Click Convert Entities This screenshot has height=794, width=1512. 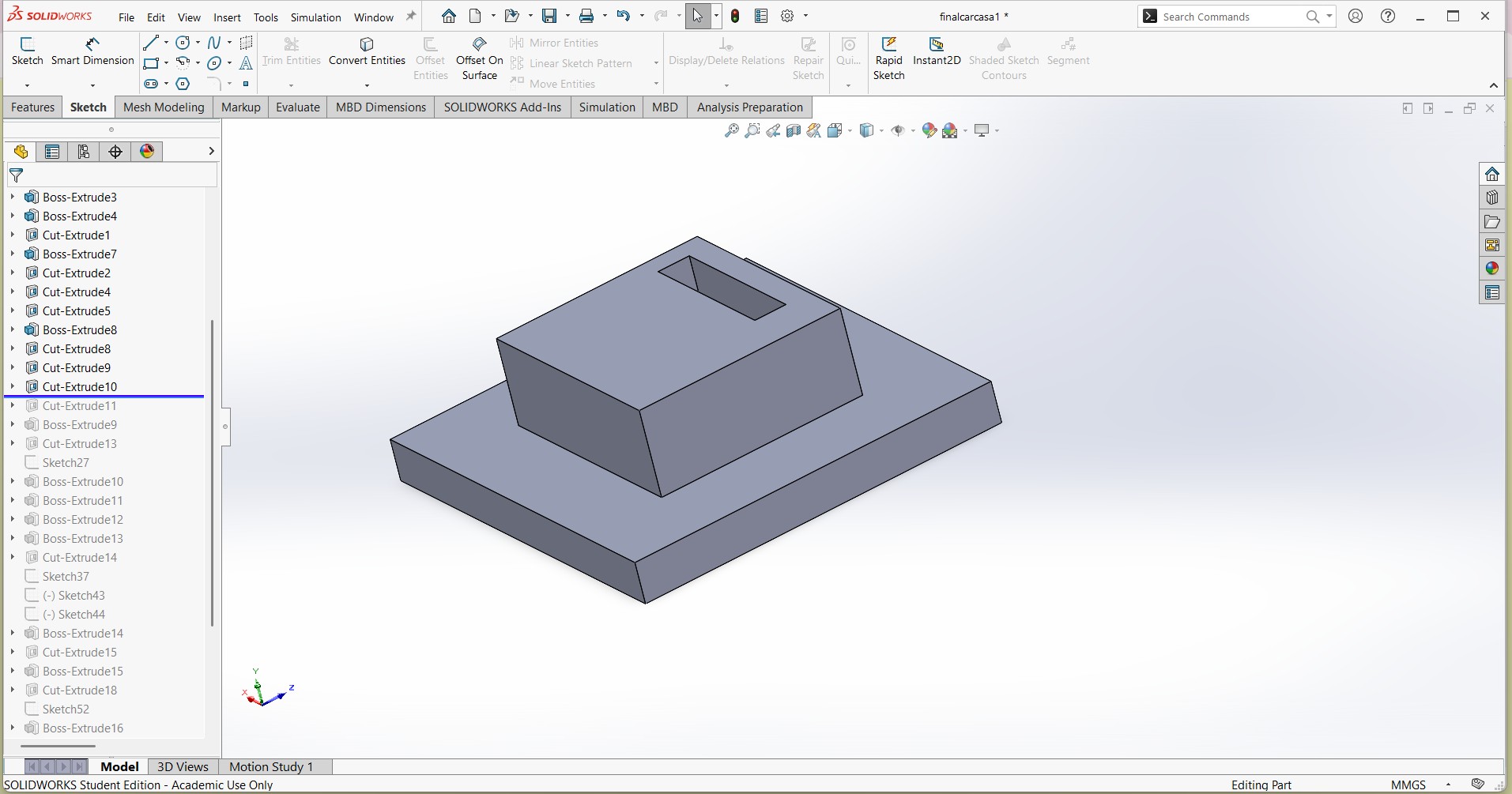[x=367, y=51]
